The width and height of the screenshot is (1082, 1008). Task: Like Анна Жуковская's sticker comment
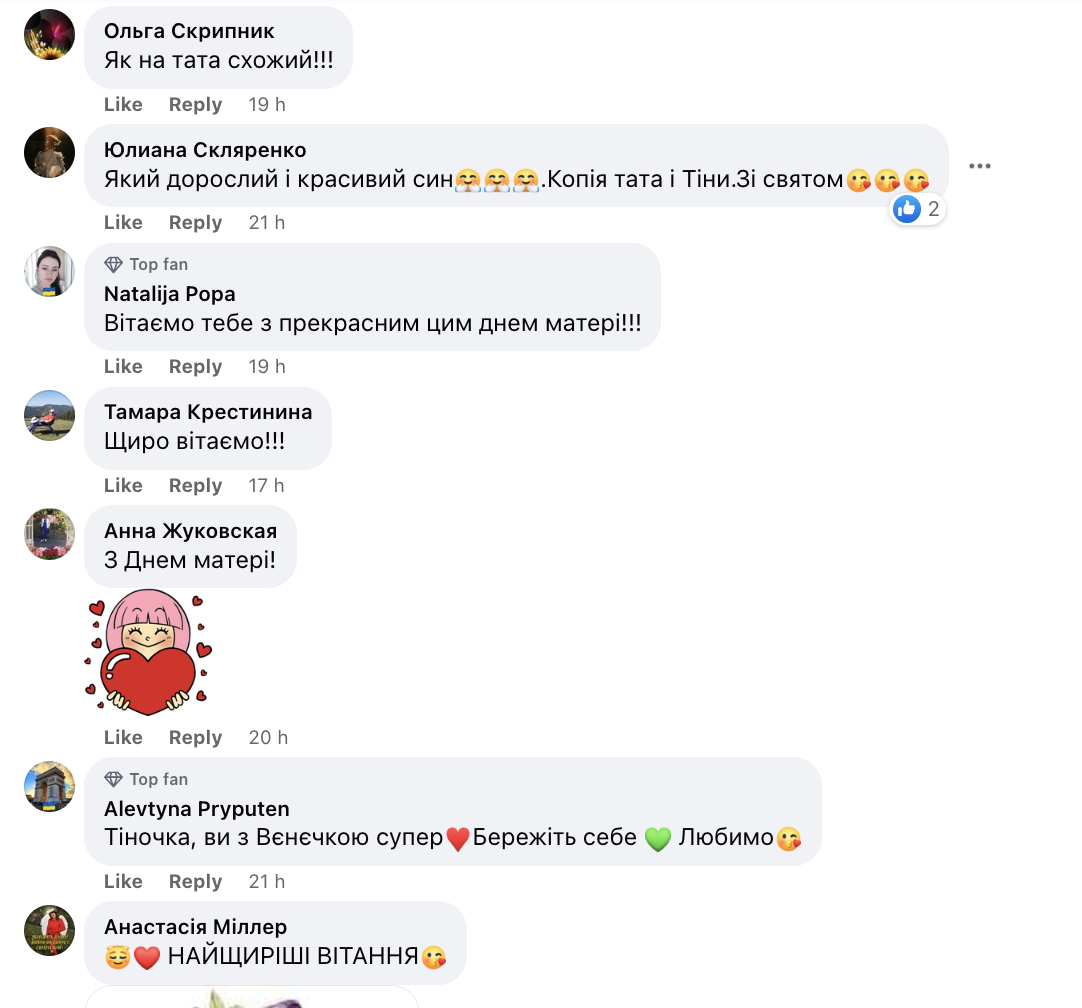[122, 737]
